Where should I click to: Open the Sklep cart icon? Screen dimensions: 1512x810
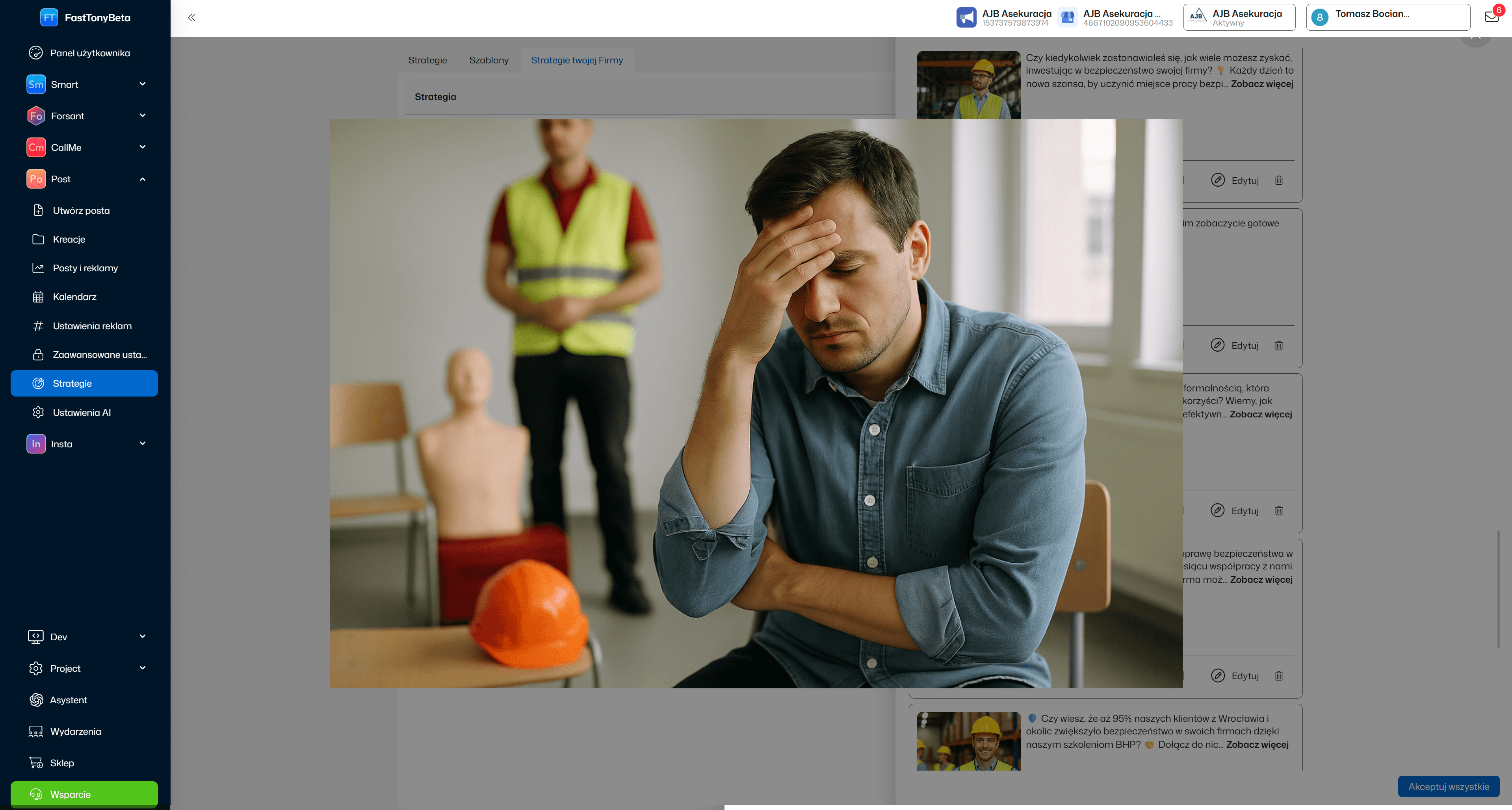pyautogui.click(x=36, y=763)
